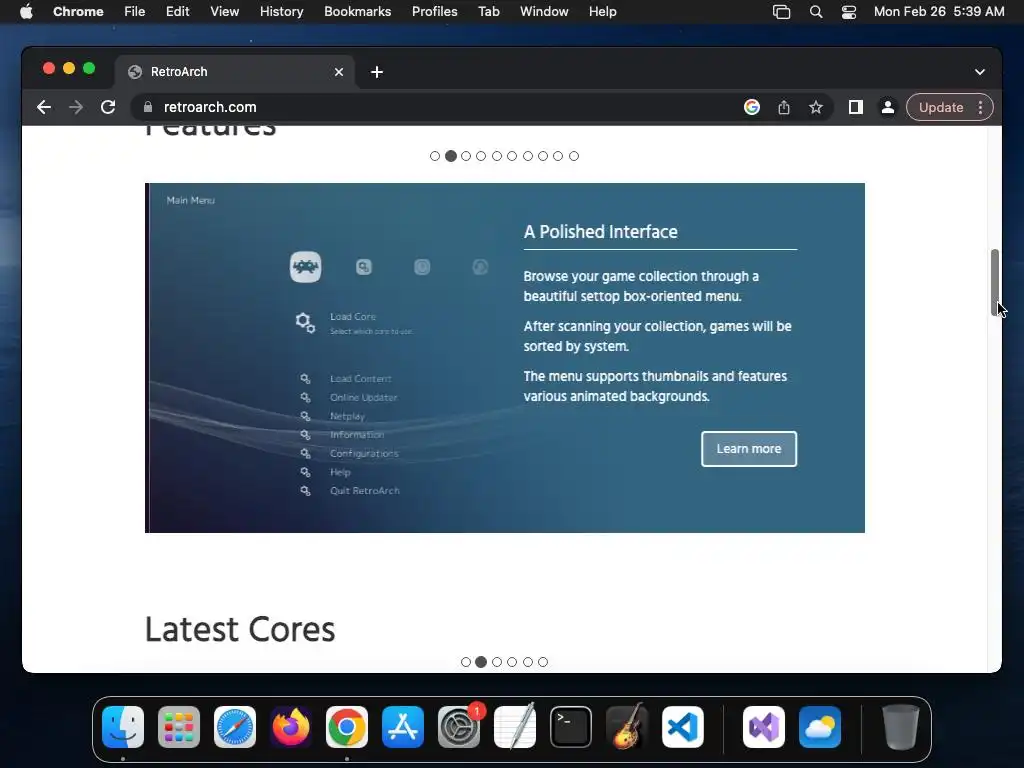Click the "A Polished Interface" heading
1024x768 pixels.
click(x=600, y=232)
